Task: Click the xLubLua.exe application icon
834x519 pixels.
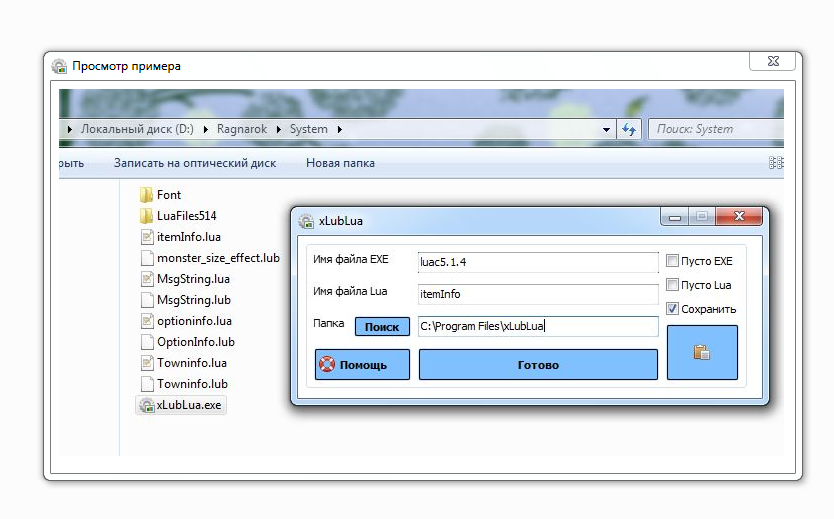Action: 147,405
